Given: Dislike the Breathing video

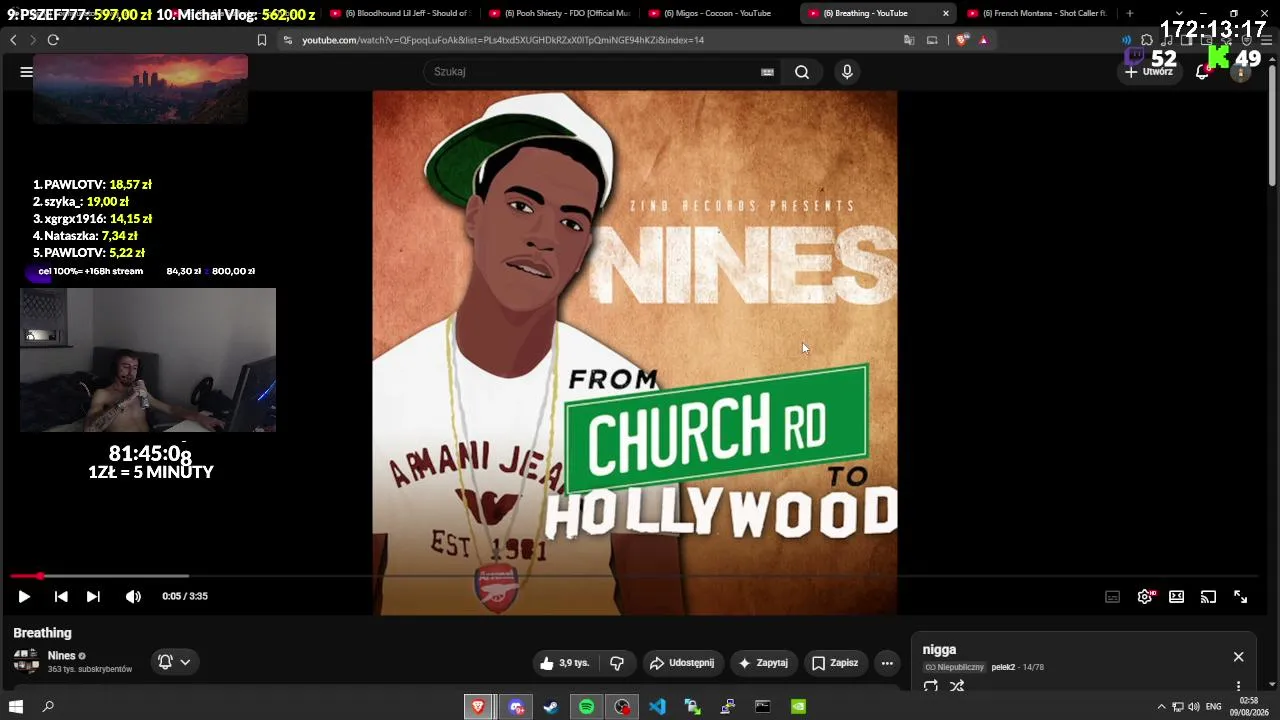Looking at the screenshot, I should click(x=617, y=663).
